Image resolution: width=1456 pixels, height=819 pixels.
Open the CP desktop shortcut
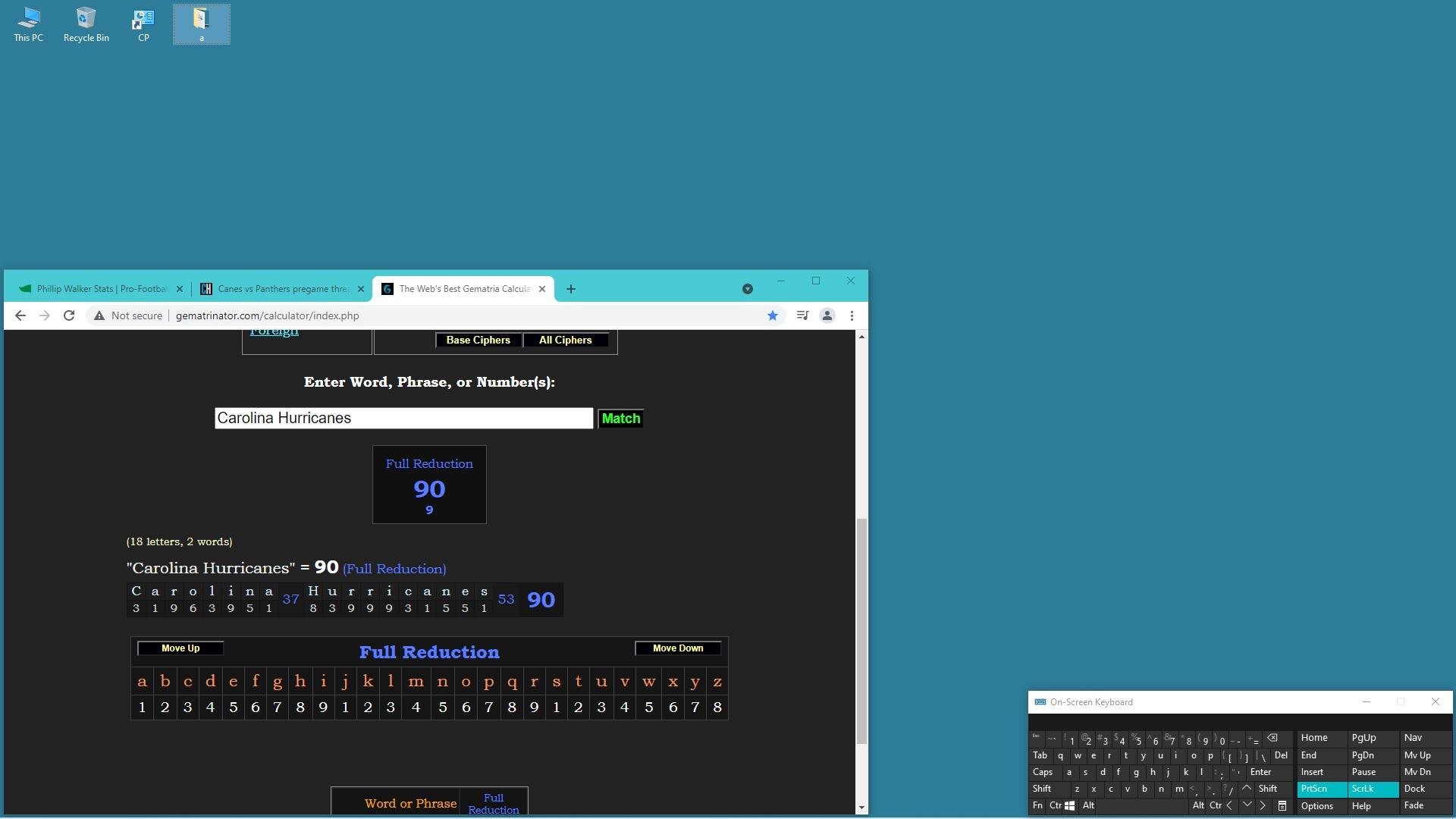coord(143,24)
